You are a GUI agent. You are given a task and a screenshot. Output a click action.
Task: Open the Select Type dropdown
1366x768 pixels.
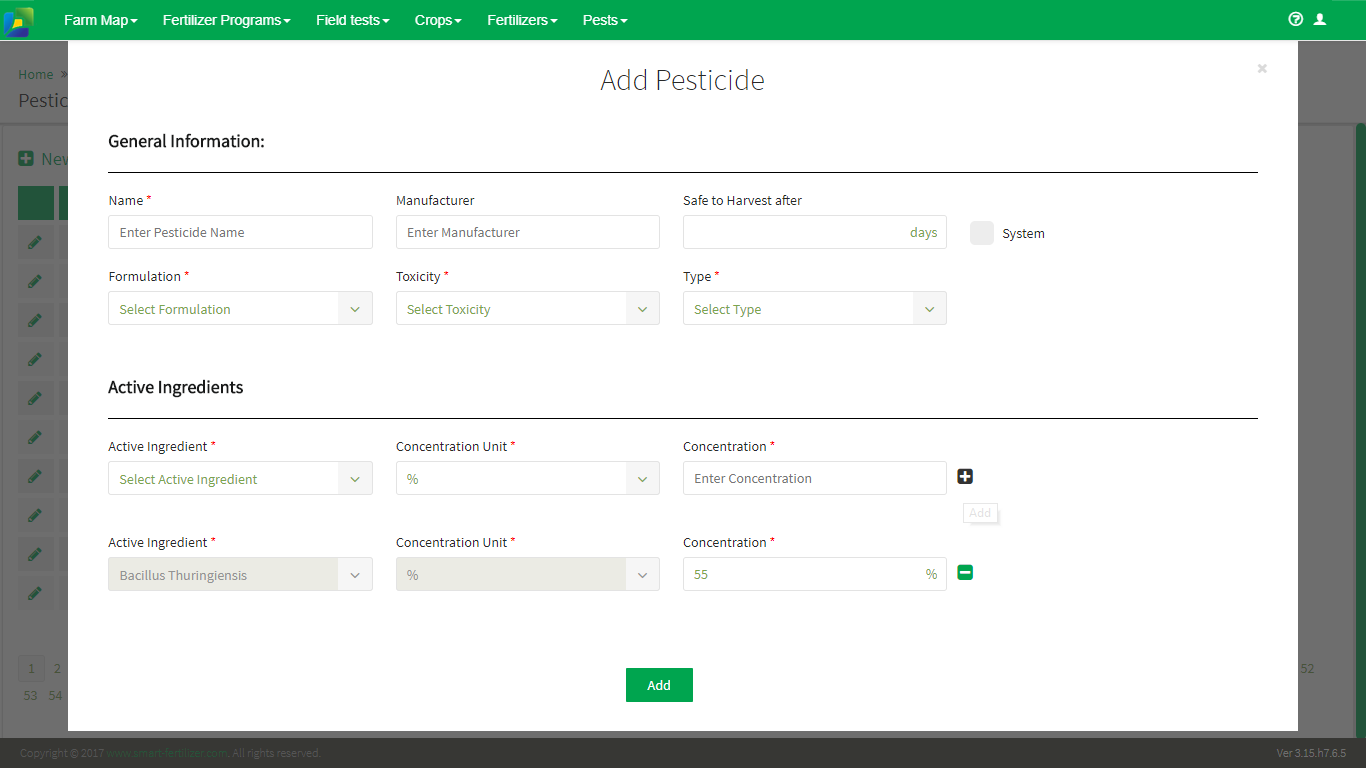coord(815,309)
